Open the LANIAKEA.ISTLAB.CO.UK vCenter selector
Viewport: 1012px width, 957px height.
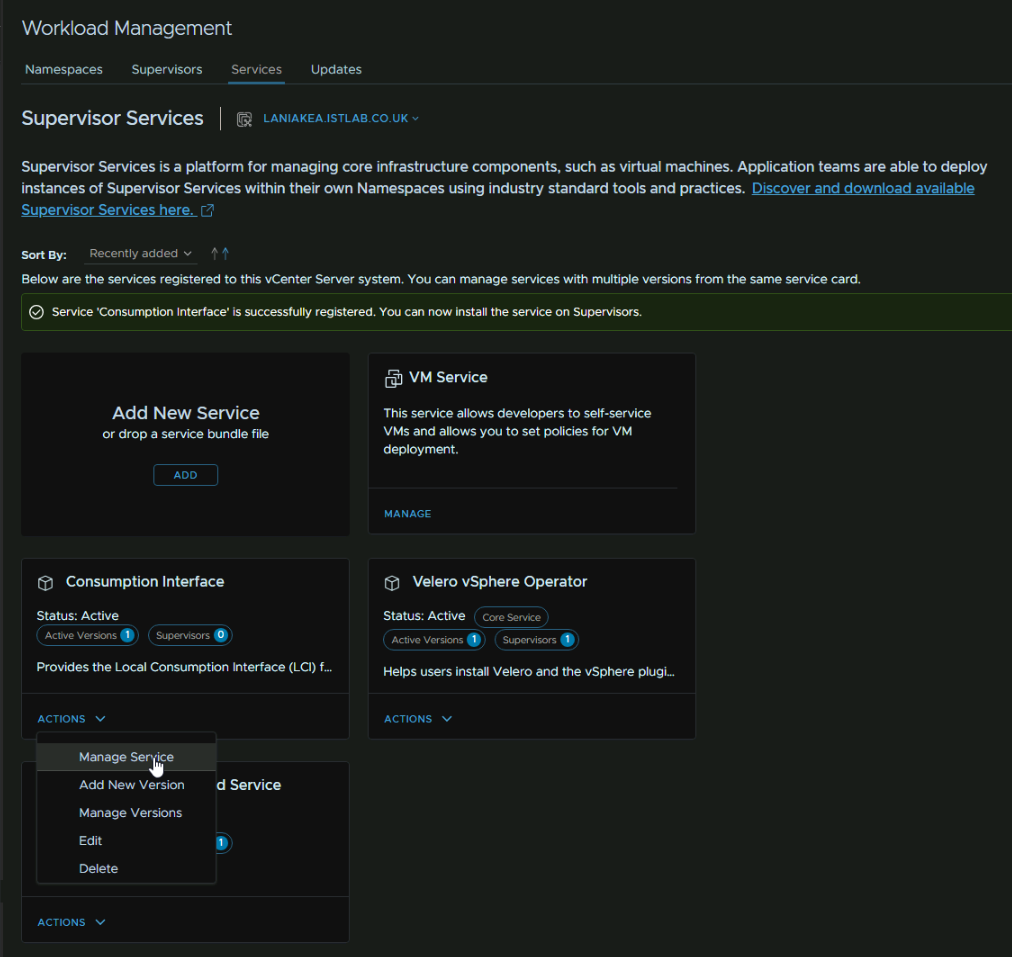click(x=341, y=119)
